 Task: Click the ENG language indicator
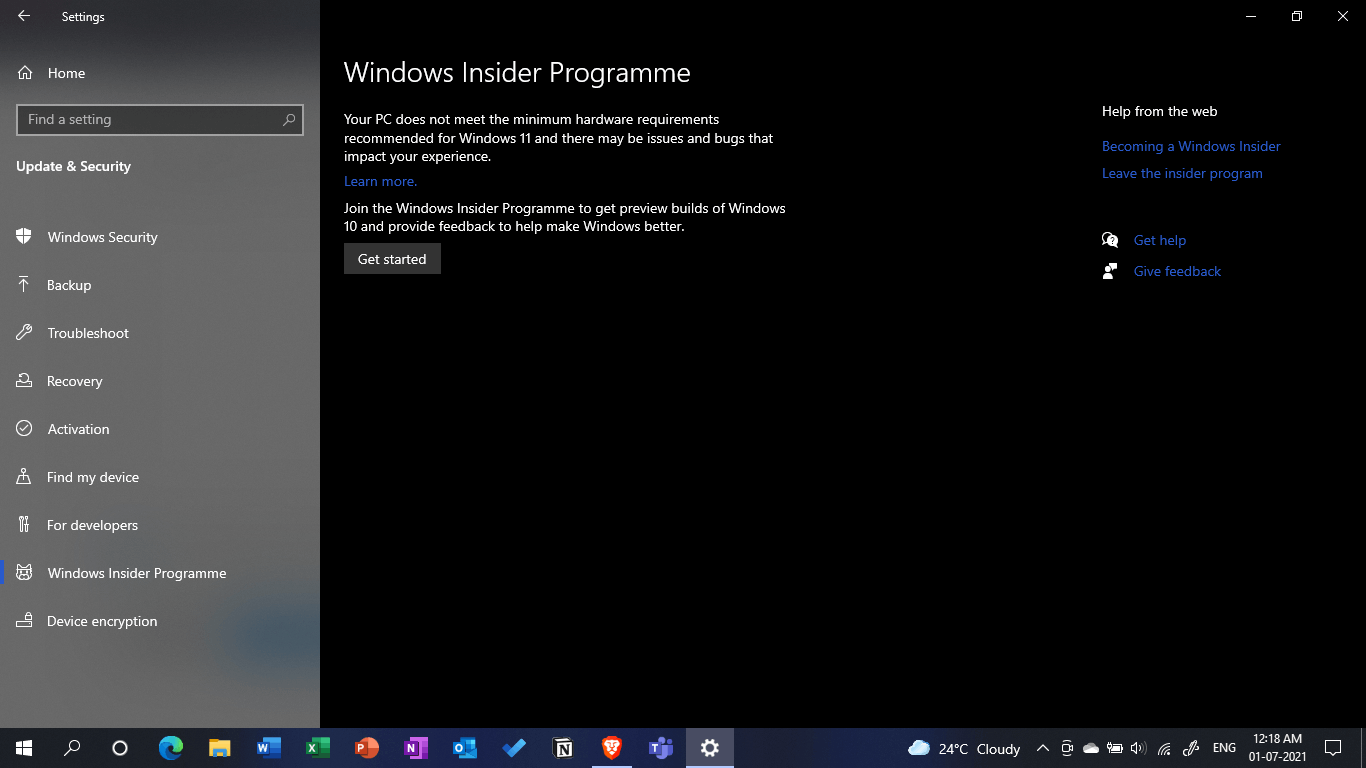[x=1224, y=748]
